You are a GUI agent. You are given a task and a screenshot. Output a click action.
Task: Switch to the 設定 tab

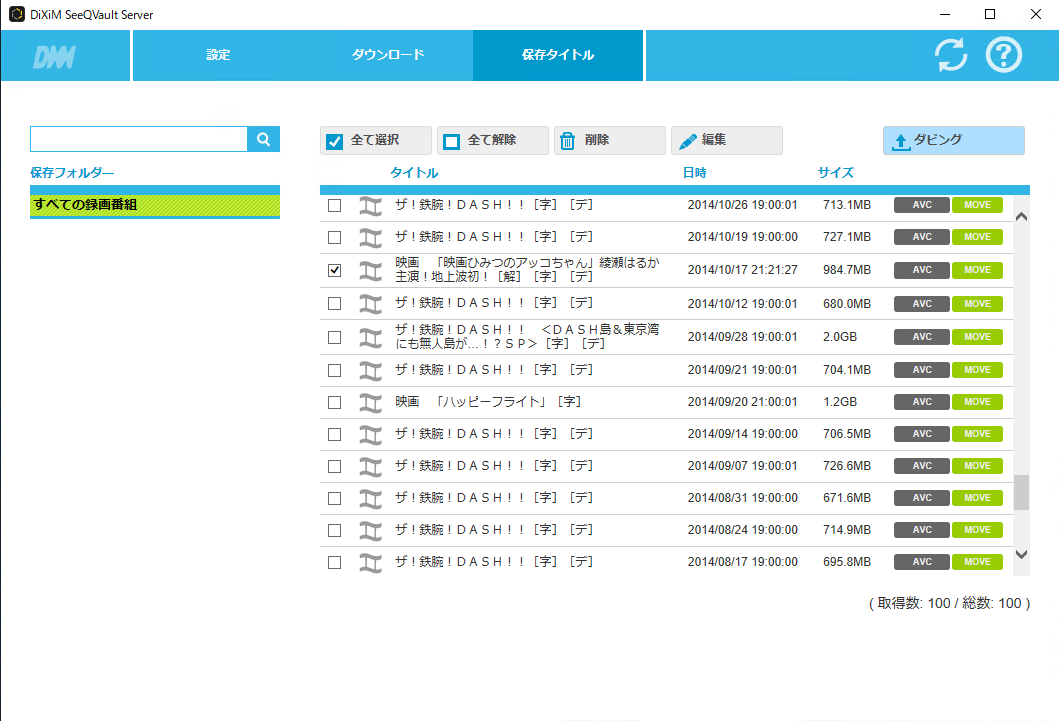click(x=218, y=55)
